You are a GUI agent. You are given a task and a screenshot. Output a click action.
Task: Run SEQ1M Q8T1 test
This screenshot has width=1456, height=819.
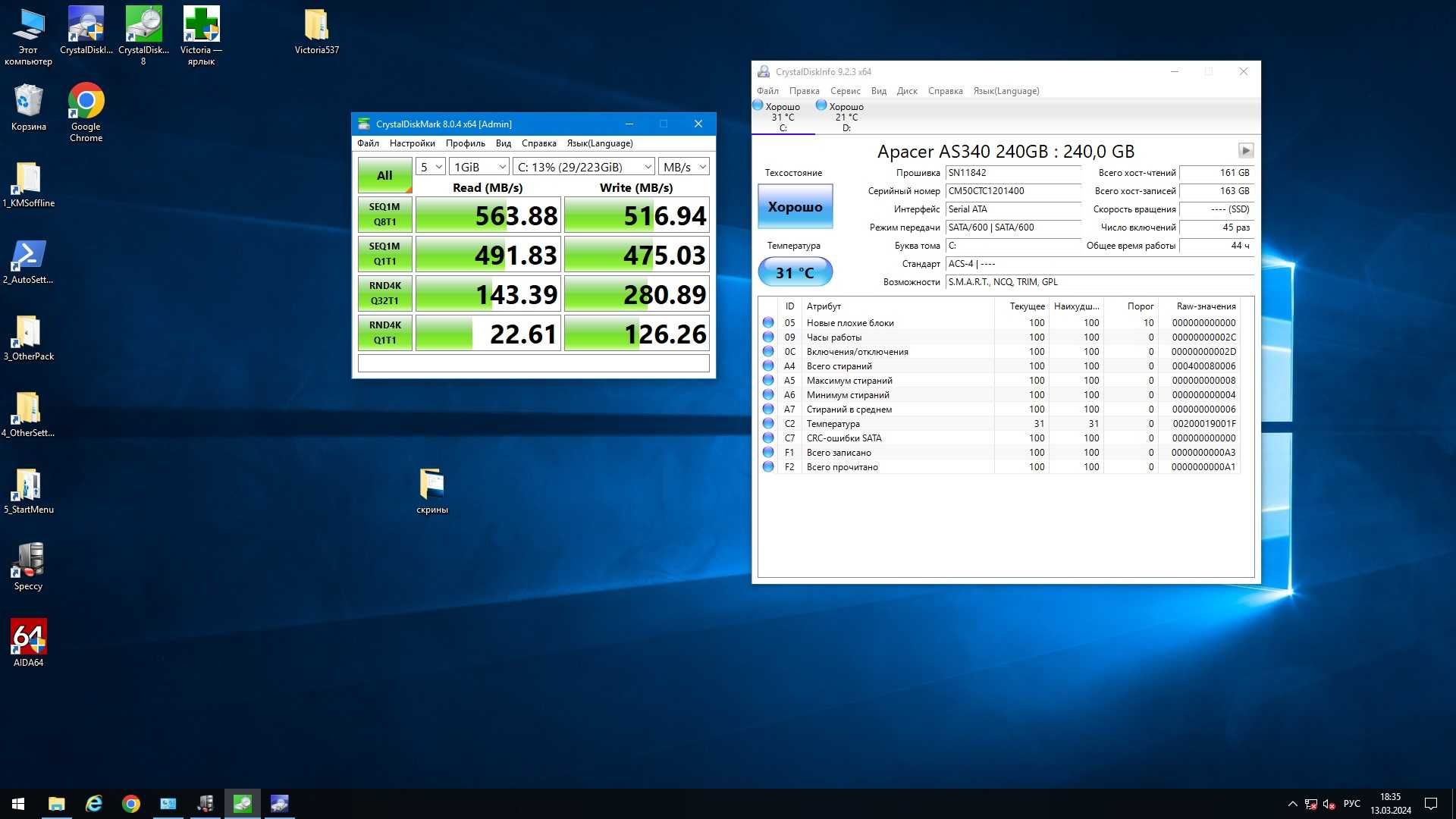tap(384, 215)
